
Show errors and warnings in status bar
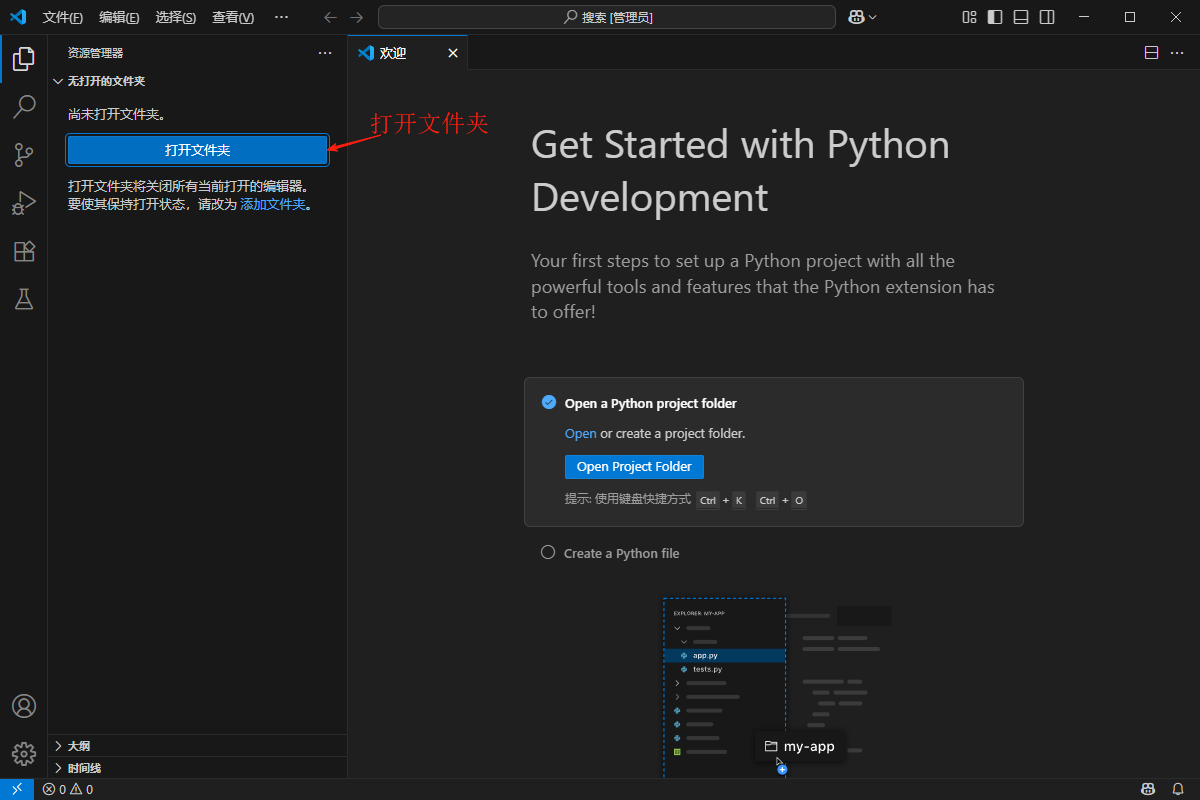68,789
